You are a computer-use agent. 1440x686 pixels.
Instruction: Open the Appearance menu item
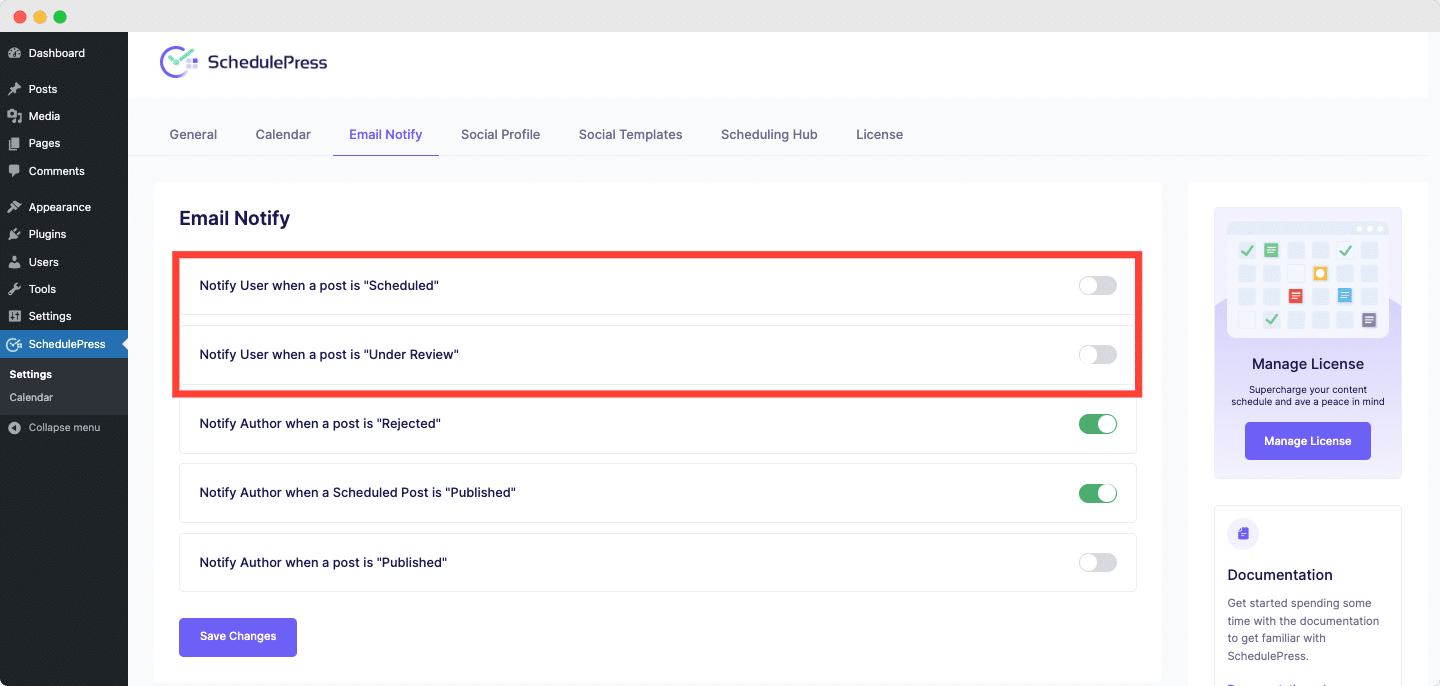[x=64, y=207]
